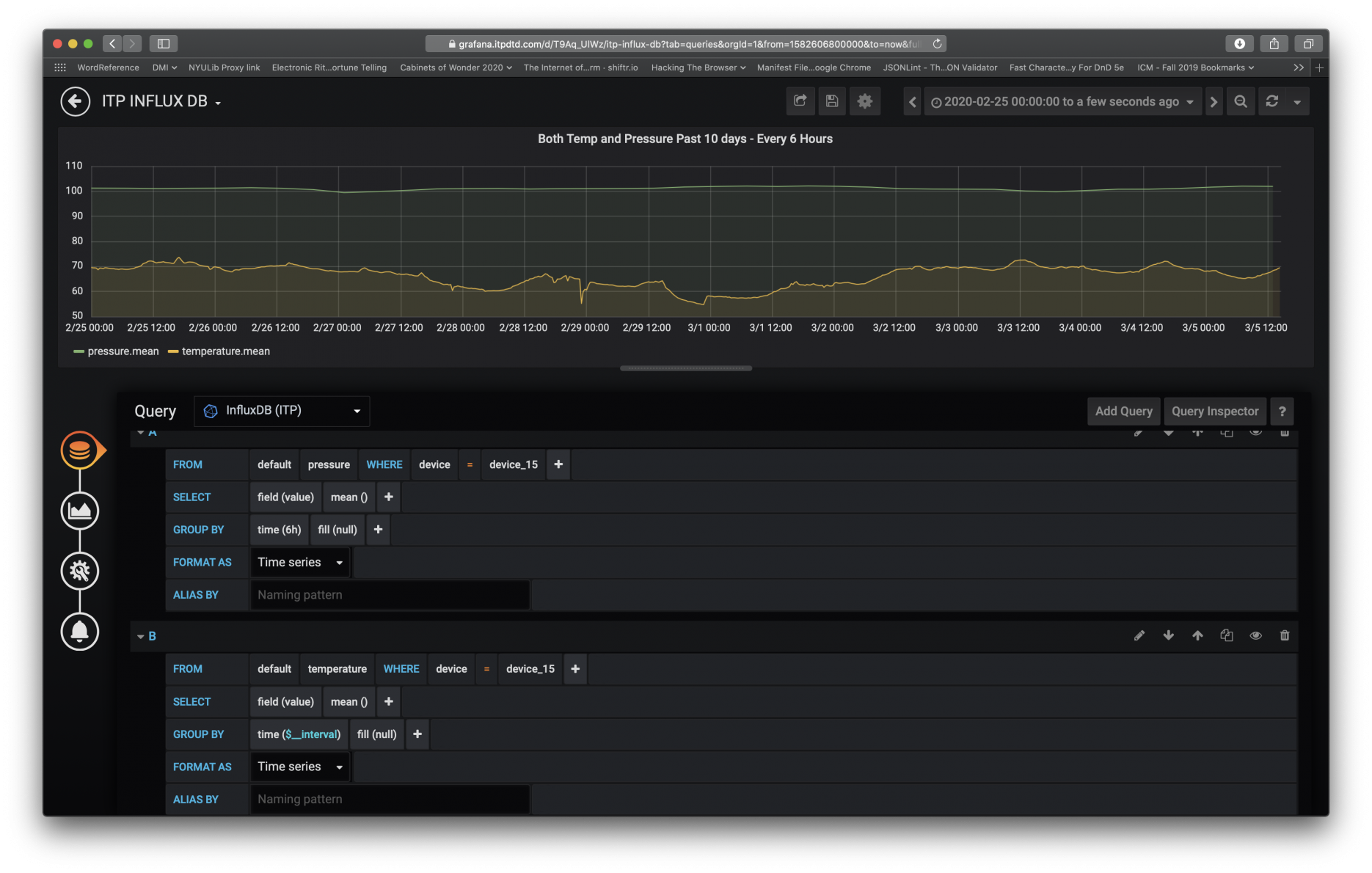Click the Query Inspector button
Viewport: 1372px width, 873px height.
1214,411
